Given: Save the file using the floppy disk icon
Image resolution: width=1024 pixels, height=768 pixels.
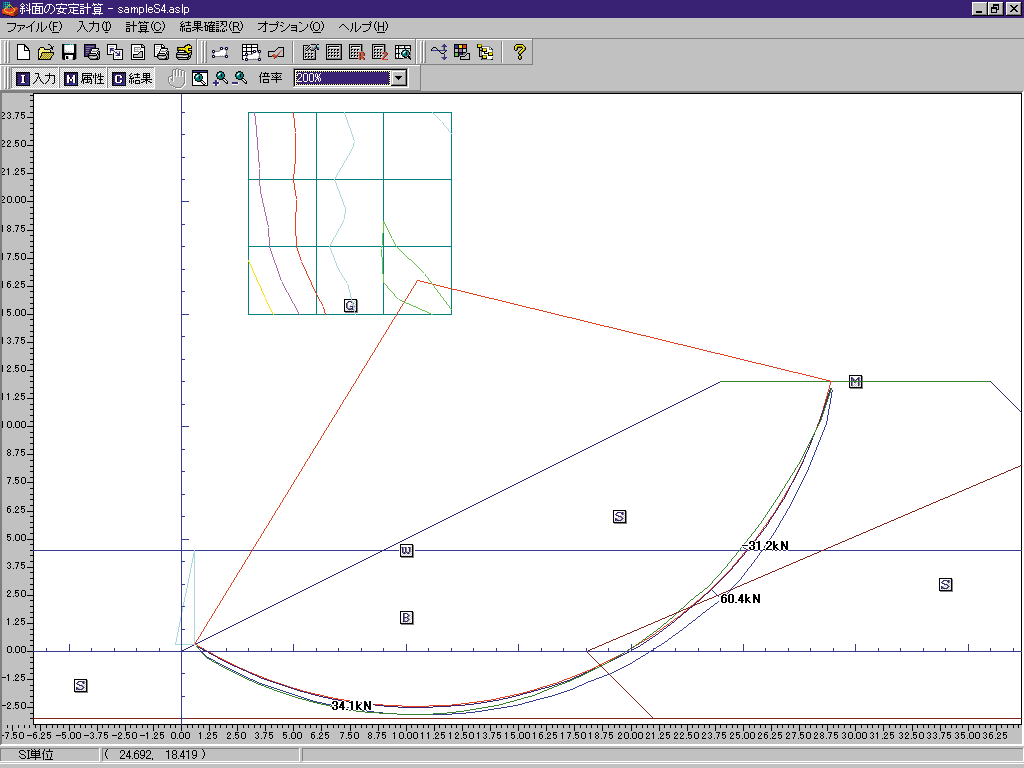Looking at the screenshot, I should coord(69,52).
